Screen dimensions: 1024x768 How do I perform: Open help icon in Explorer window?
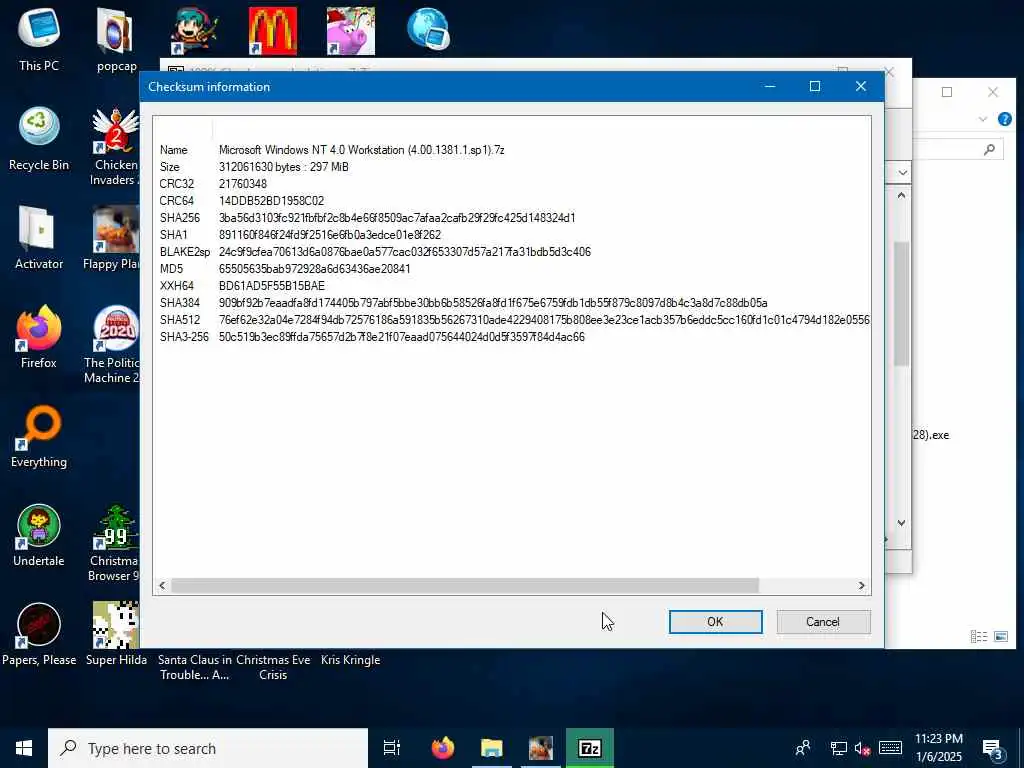click(x=1005, y=119)
